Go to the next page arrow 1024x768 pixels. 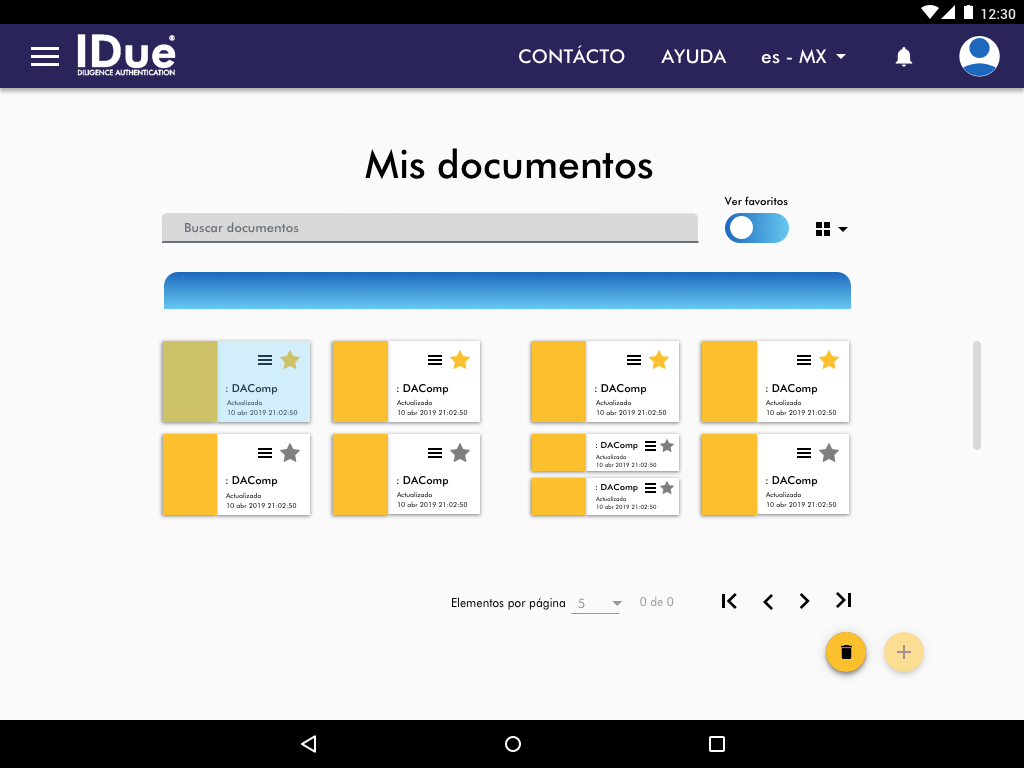804,601
